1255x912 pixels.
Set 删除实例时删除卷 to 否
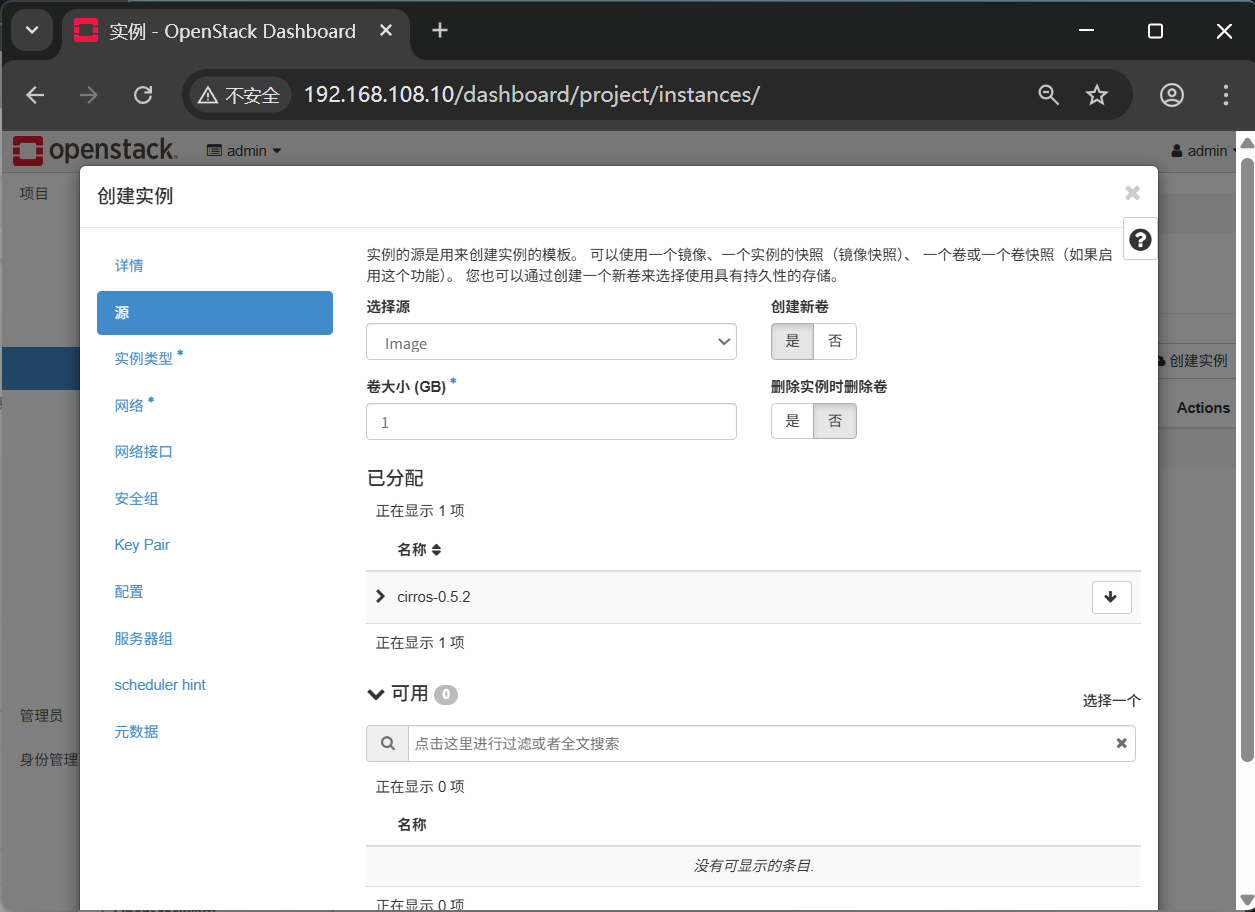pyautogui.click(x=835, y=421)
